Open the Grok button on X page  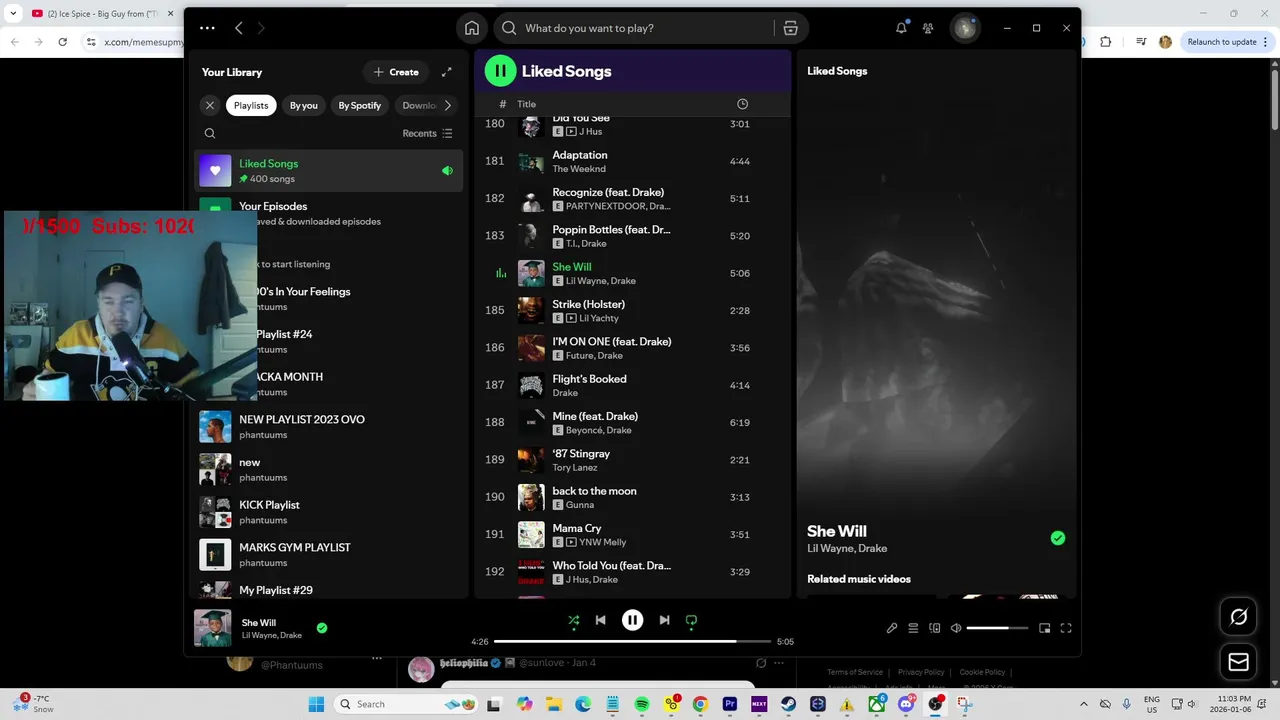point(1238,617)
